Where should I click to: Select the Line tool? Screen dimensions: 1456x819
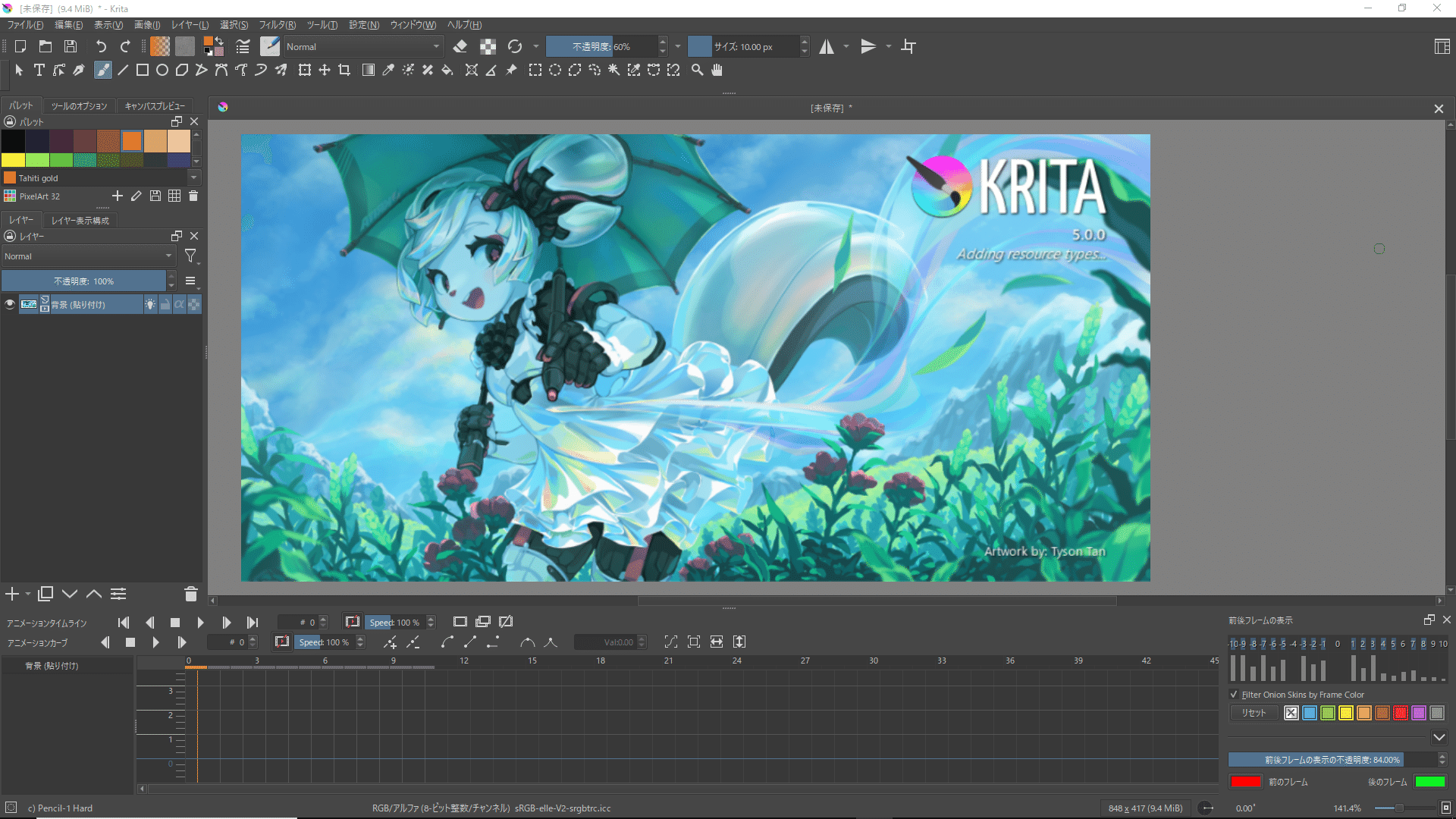(x=123, y=70)
